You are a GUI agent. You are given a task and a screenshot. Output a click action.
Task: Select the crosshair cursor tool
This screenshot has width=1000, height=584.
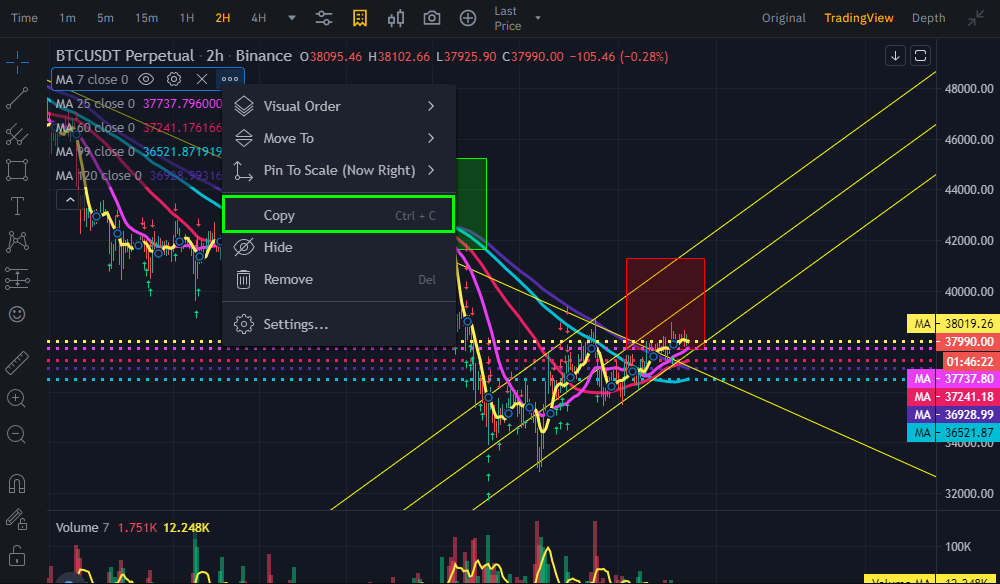(x=17, y=61)
